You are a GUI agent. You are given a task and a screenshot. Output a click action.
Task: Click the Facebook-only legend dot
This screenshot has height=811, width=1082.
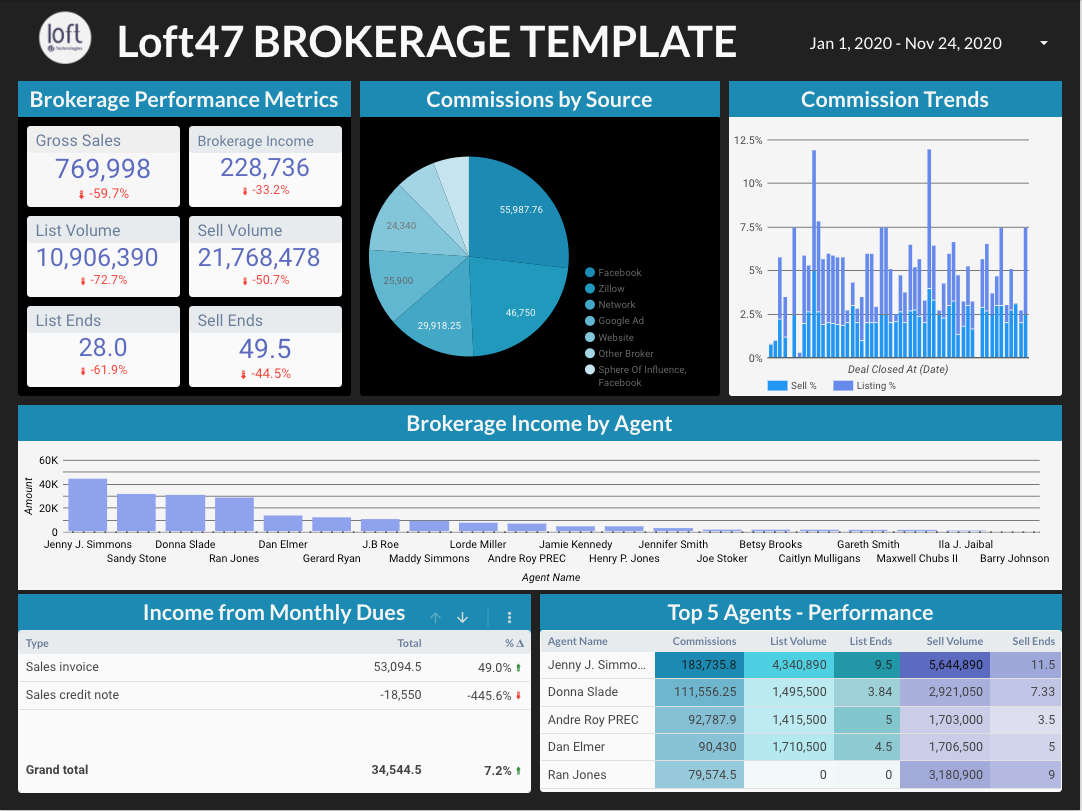click(590, 272)
